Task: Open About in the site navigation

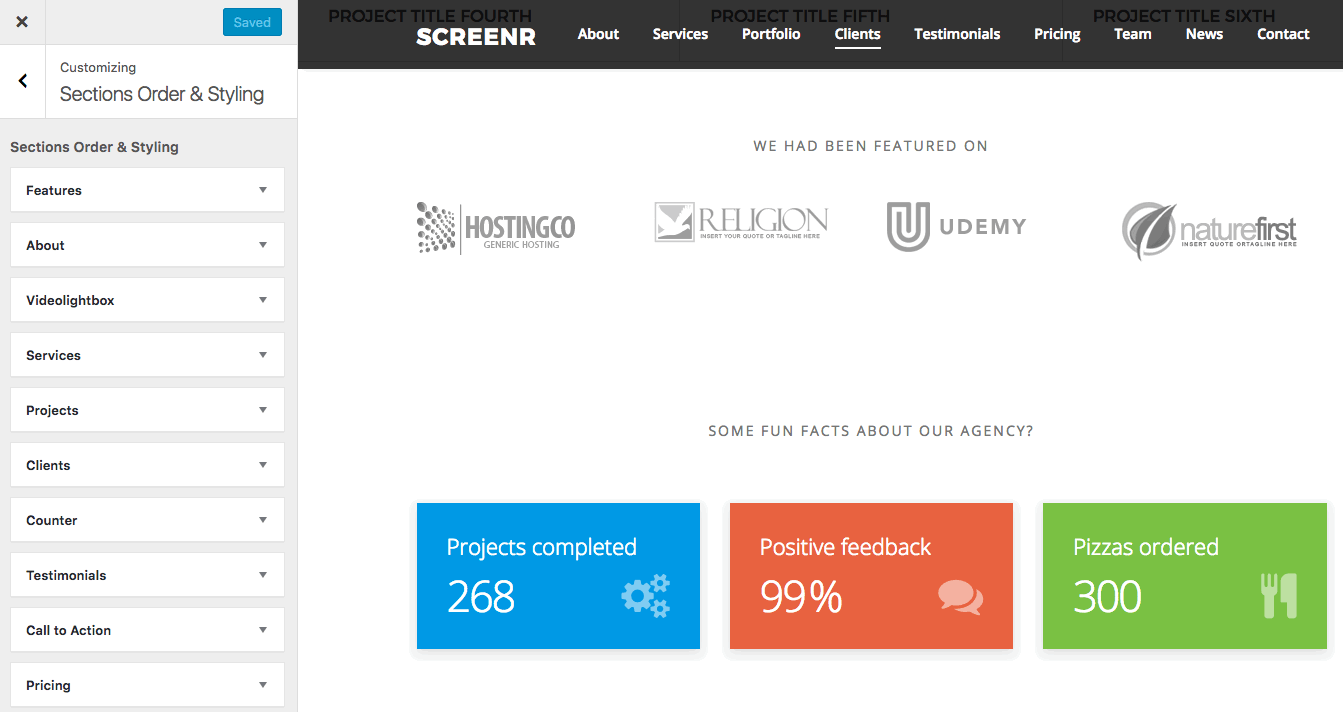Action: (598, 34)
